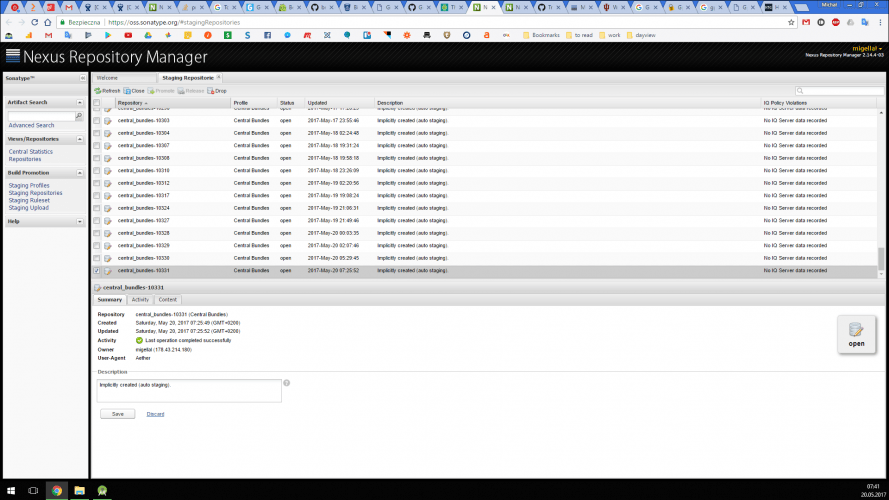Click the repository icon for central_bundles-10331 row
Screen dimensions: 889x500
pyautogui.click(x=108, y=271)
